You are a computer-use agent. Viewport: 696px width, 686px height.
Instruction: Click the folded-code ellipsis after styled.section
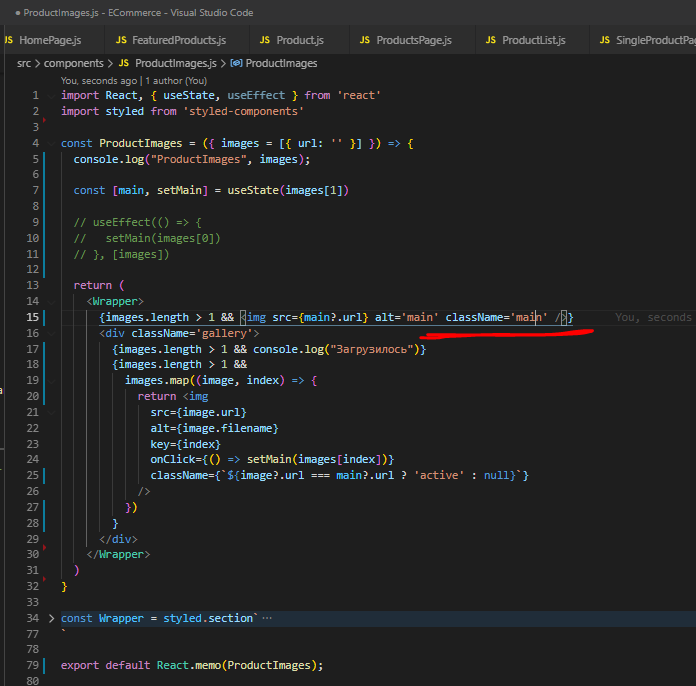click(x=266, y=618)
